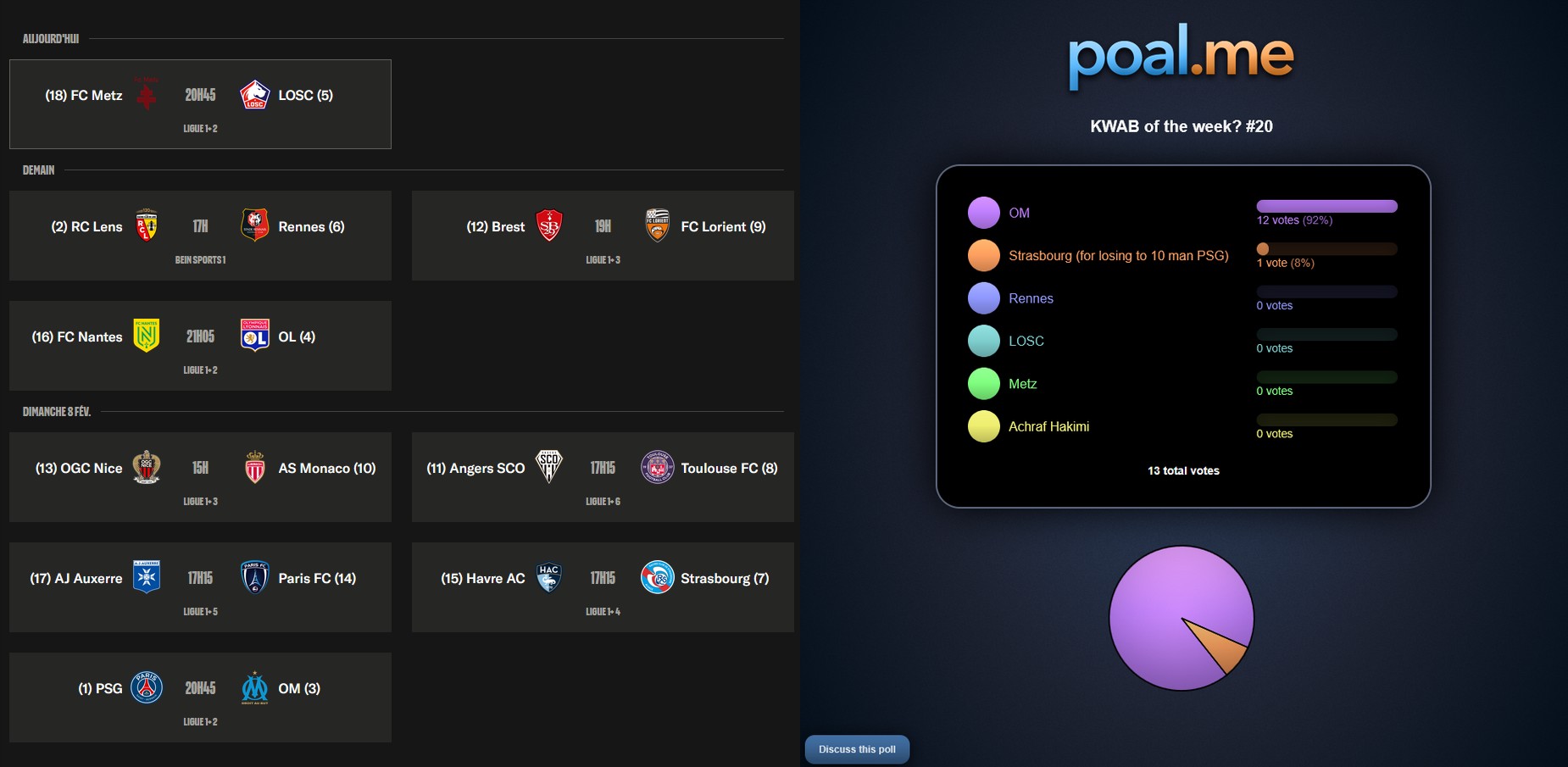Choose the Metz poll option label
Screen dimensions: 1568x767
(1022, 384)
